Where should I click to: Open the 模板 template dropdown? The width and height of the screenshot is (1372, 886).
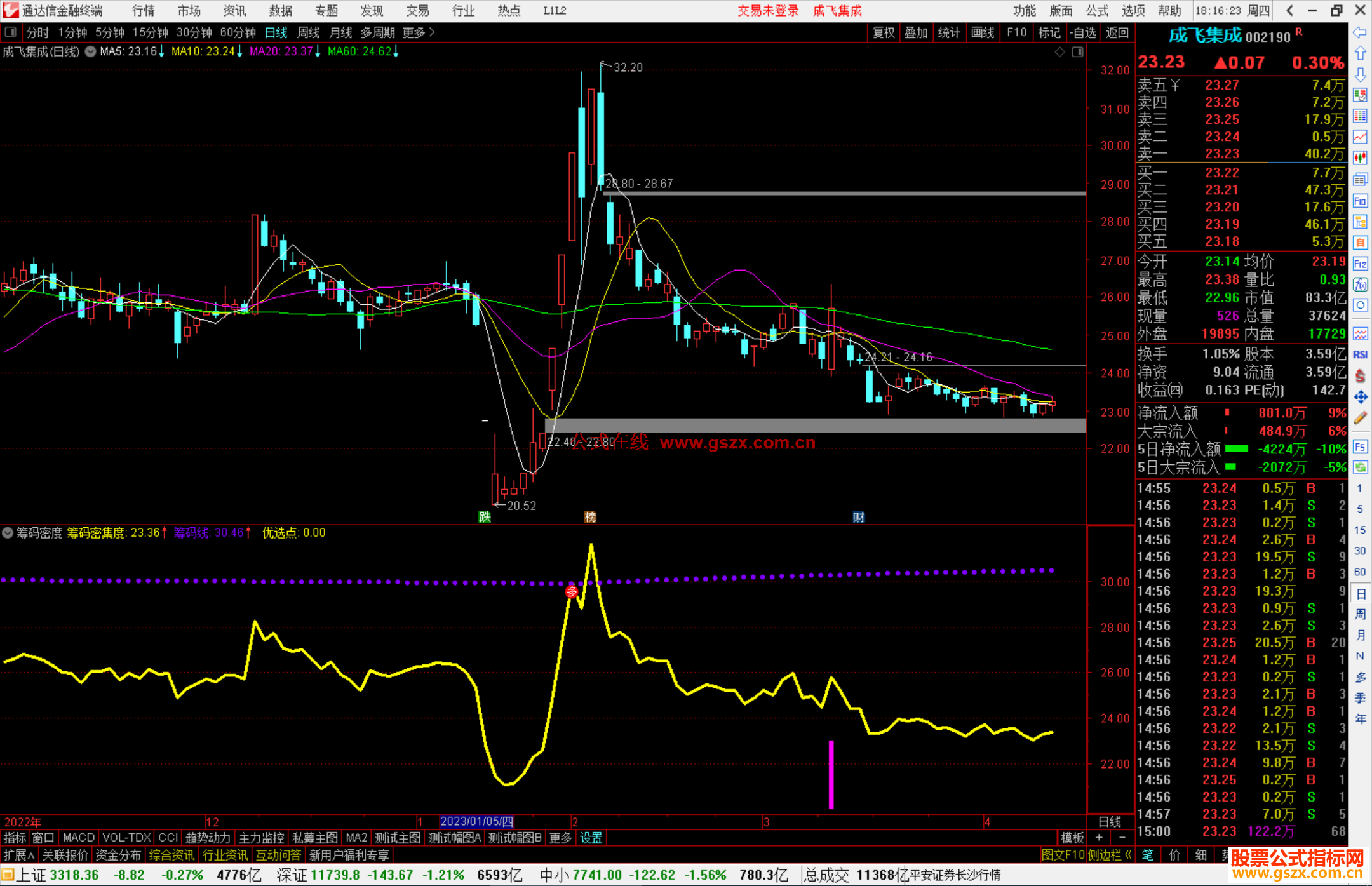coord(1073,838)
